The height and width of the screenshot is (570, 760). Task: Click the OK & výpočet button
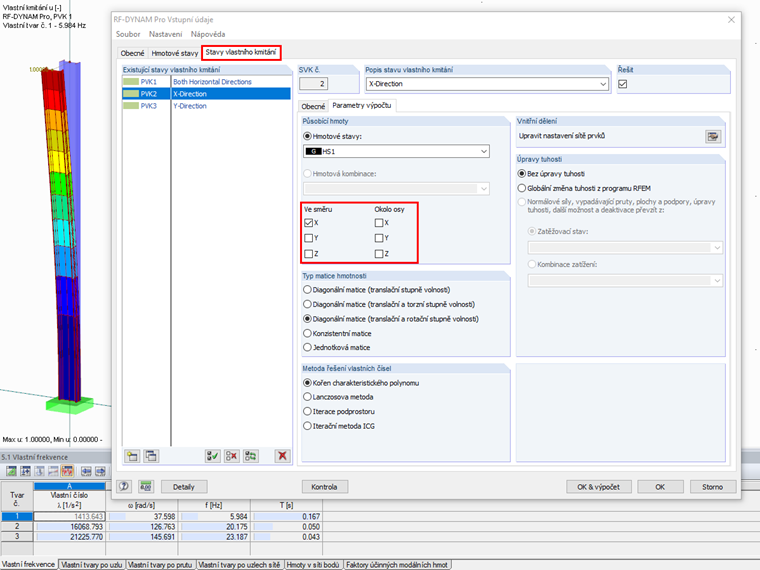point(599,487)
